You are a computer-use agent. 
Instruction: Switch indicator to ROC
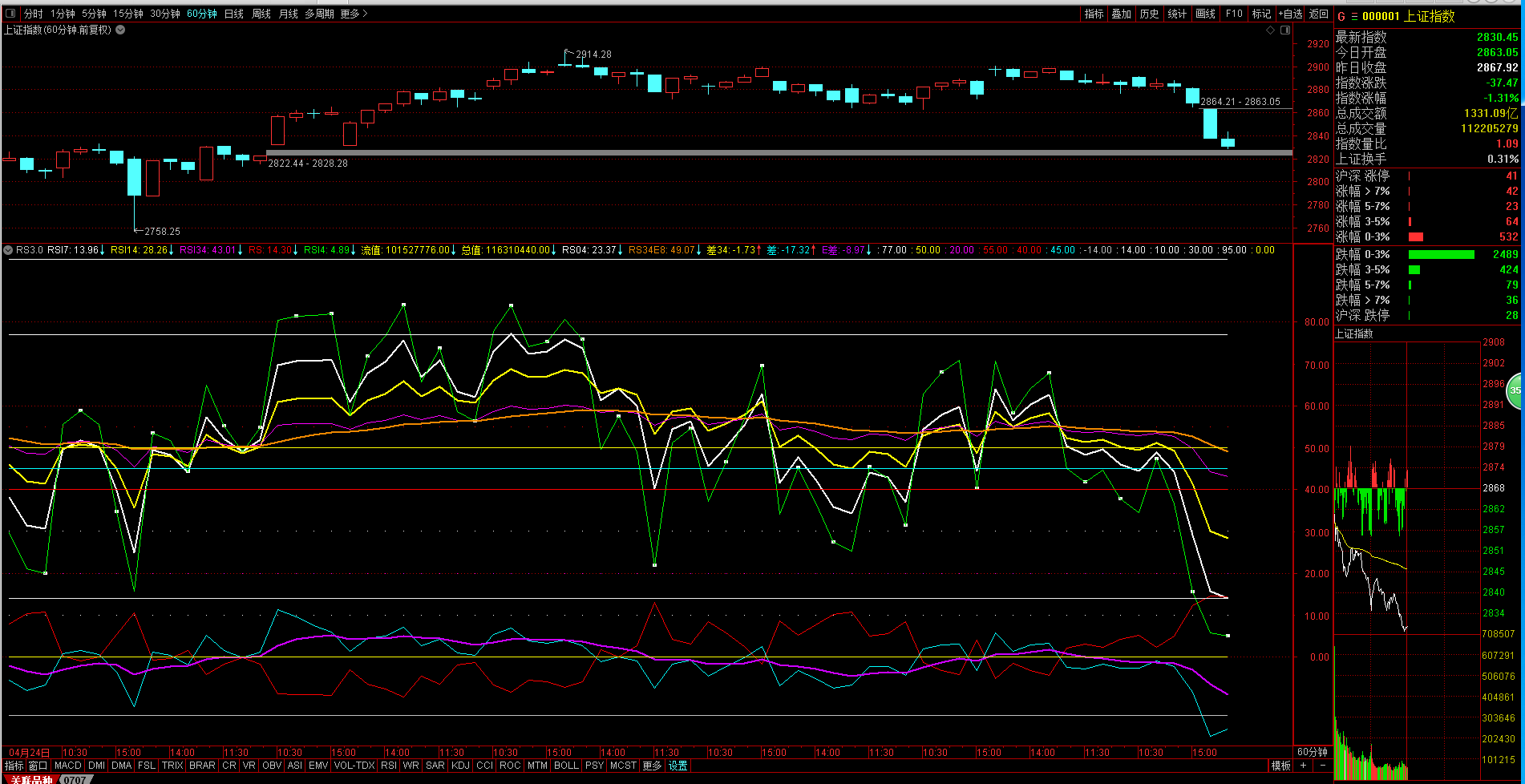510,766
